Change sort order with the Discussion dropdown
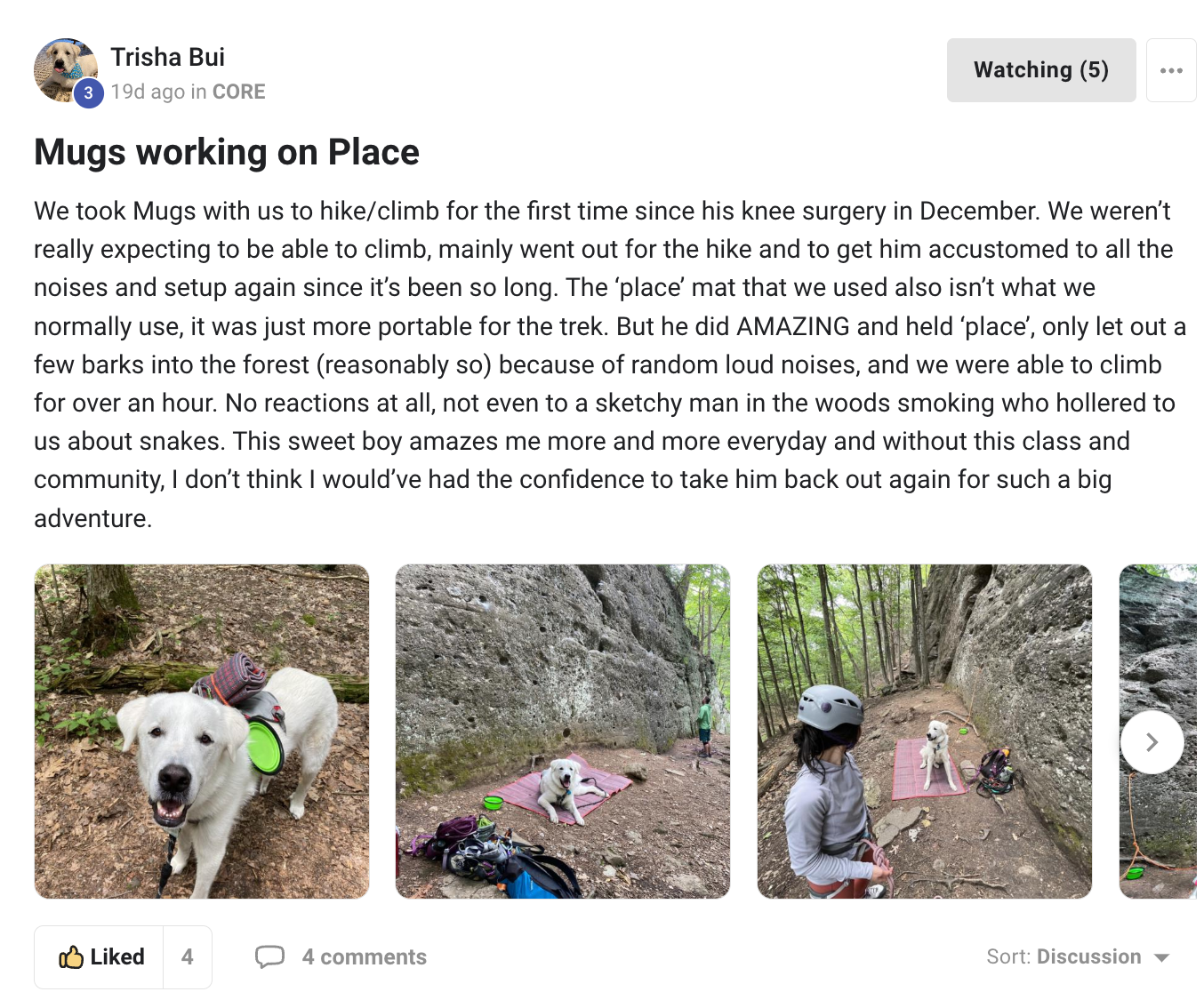The image size is (1204, 992). 1088,957
